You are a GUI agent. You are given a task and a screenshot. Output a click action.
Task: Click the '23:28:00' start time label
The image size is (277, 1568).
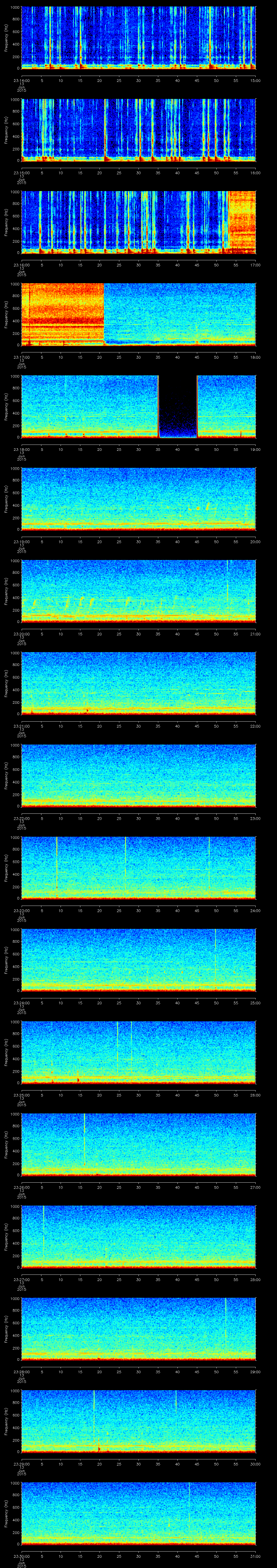pyautogui.click(x=21, y=1371)
